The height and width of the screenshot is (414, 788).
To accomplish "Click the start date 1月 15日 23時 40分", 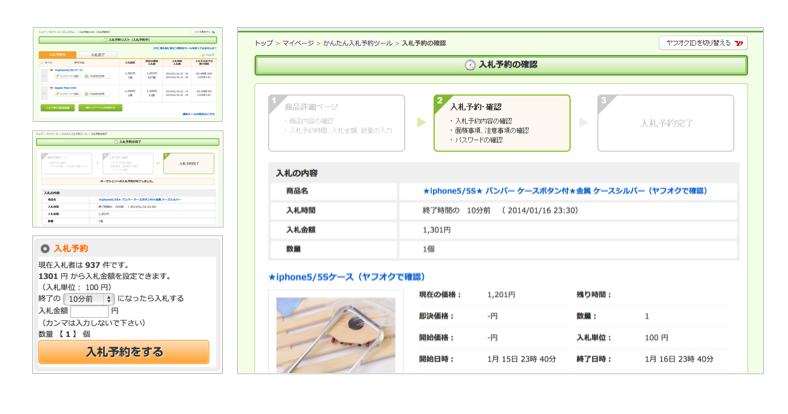I will pyautogui.click(x=522, y=359).
